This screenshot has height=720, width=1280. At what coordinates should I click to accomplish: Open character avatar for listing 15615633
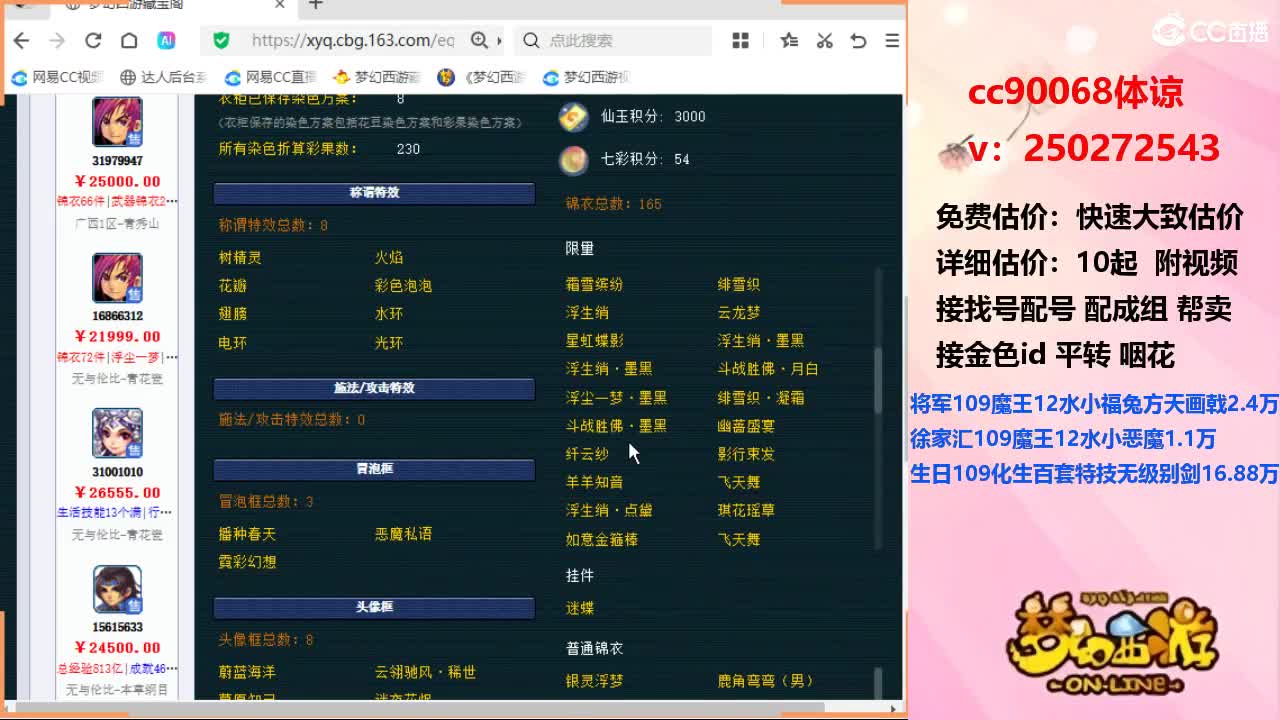pyautogui.click(x=117, y=589)
